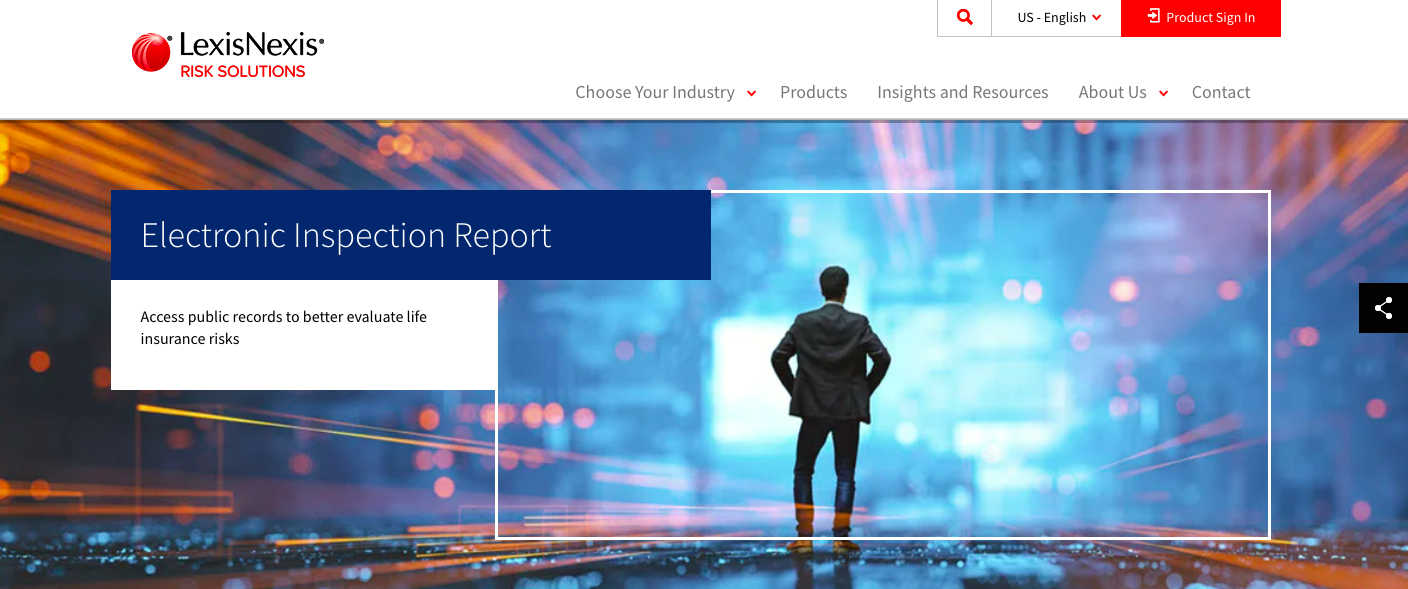
Task: Open the search magnifier icon
Action: (x=964, y=17)
